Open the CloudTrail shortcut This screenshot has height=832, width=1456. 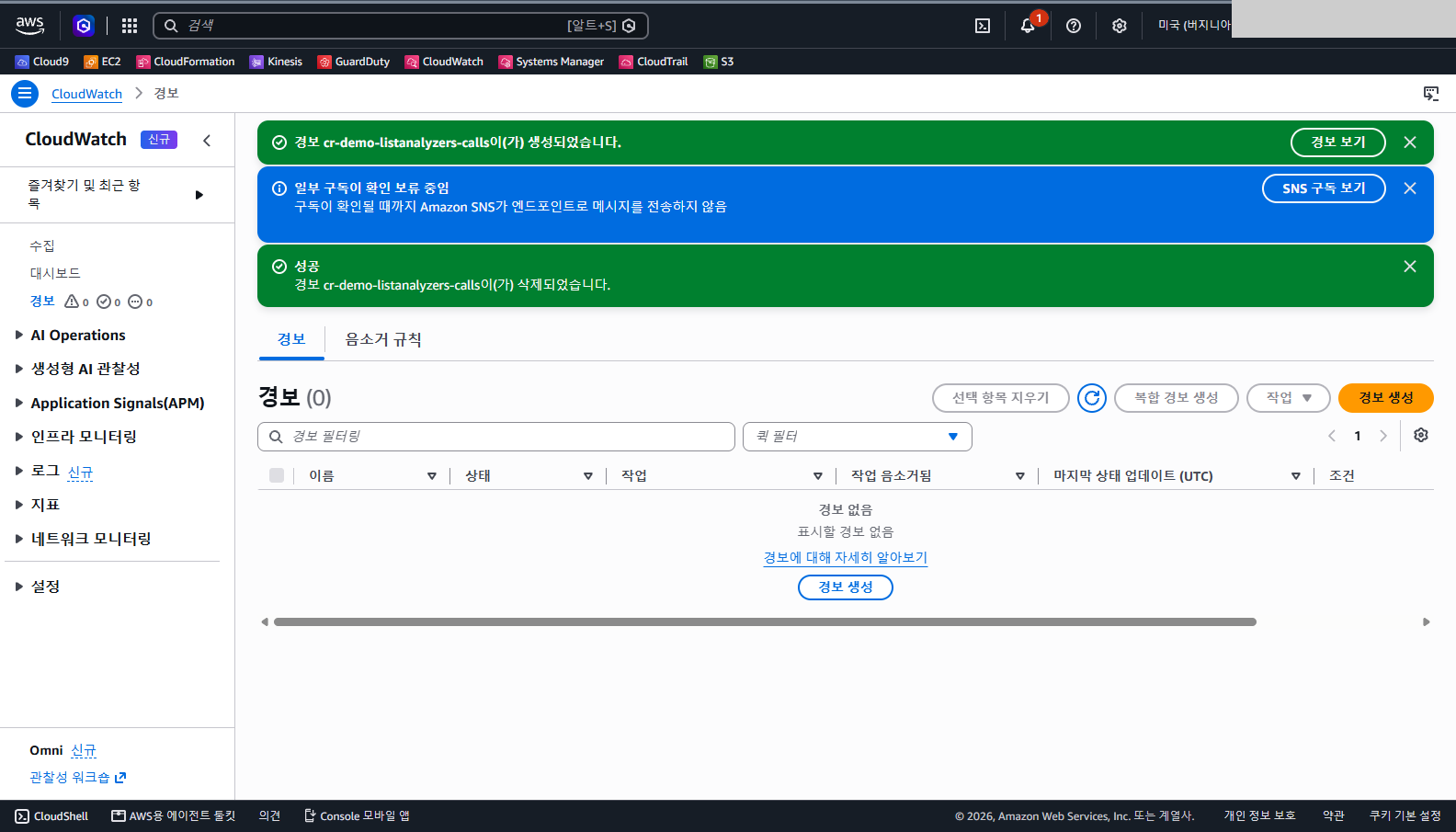(x=654, y=62)
